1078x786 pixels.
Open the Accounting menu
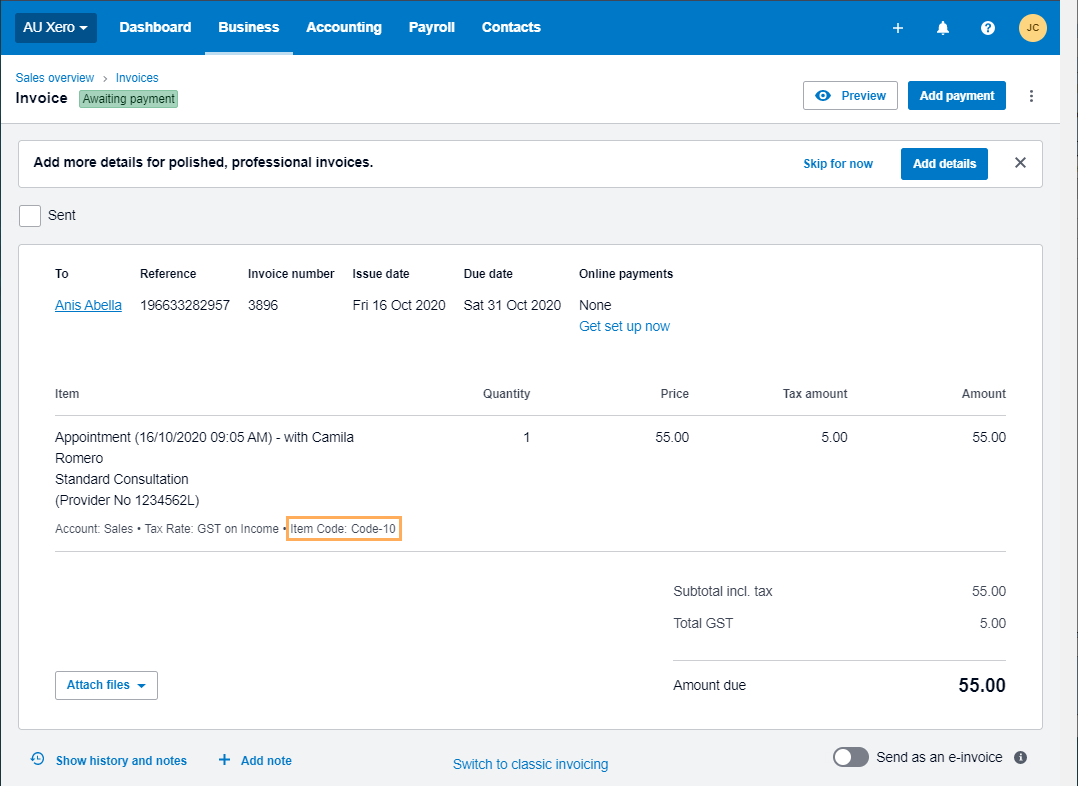(344, 28)
